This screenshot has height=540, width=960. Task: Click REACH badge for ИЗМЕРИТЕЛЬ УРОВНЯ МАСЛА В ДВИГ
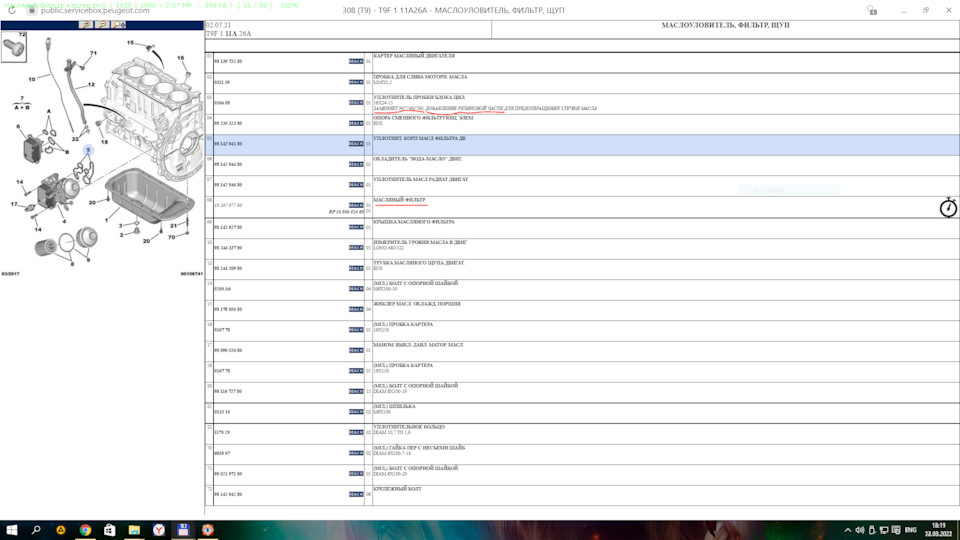click(x=356, y=248)
